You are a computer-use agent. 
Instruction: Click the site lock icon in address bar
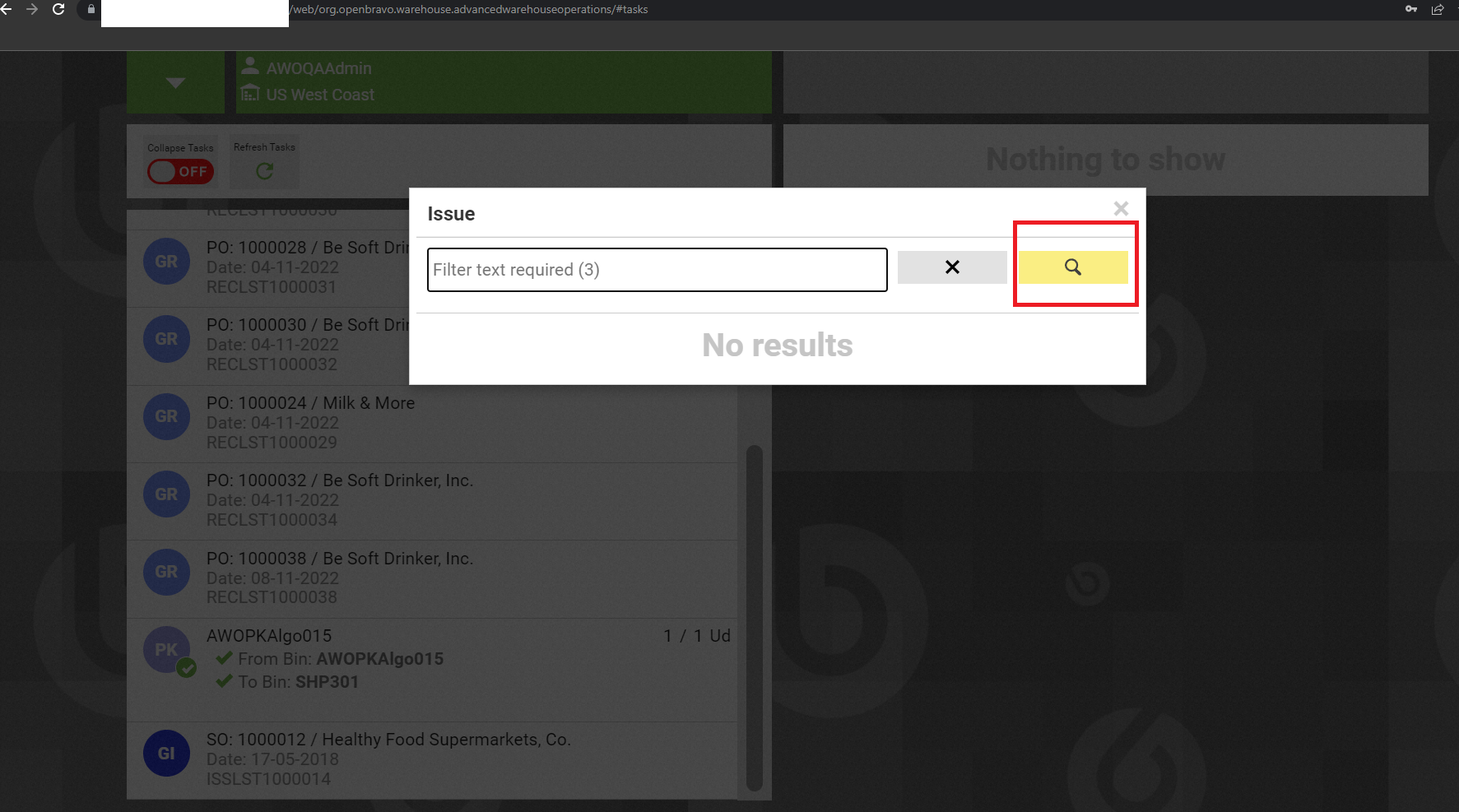click(91, 9)
